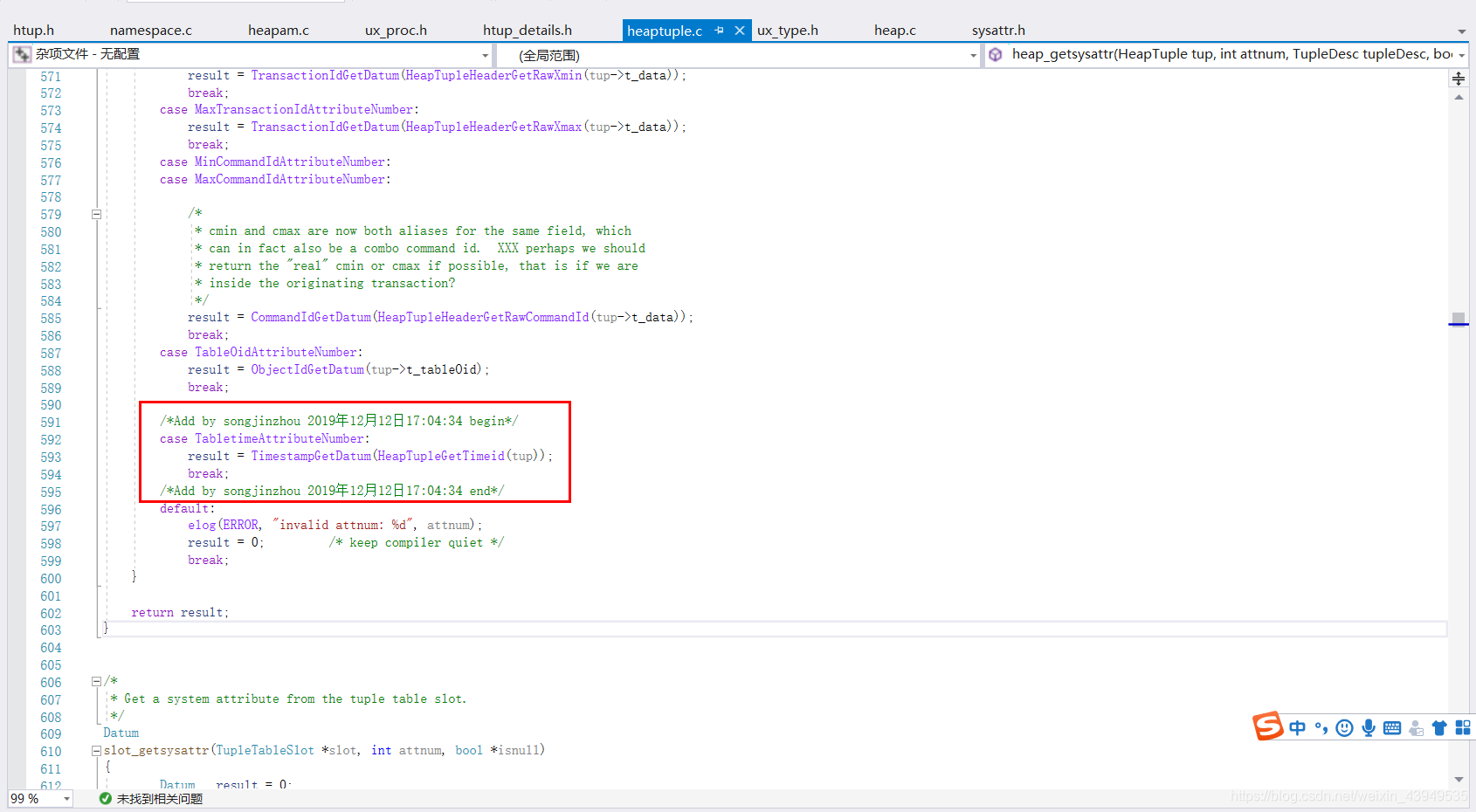Toggle Chinese punctuation mode icon
This screenshot has width=1476, height=812.
1321,728
